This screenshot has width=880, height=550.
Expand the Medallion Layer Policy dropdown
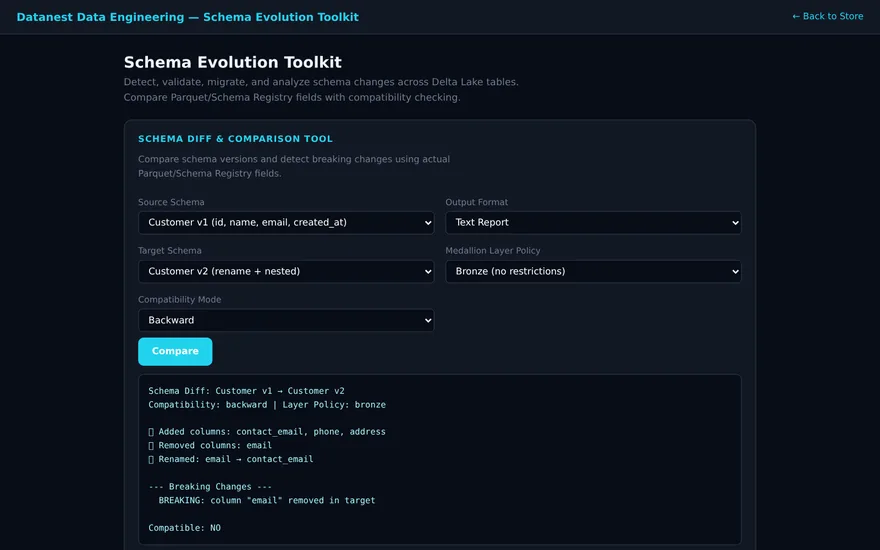coord(593,272)
